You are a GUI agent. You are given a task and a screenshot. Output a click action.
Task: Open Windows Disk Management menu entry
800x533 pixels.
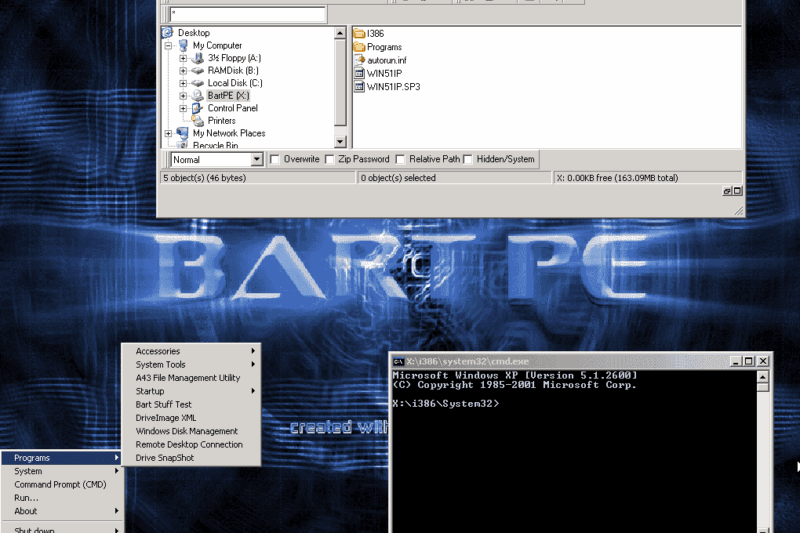(x=191, y=431)
